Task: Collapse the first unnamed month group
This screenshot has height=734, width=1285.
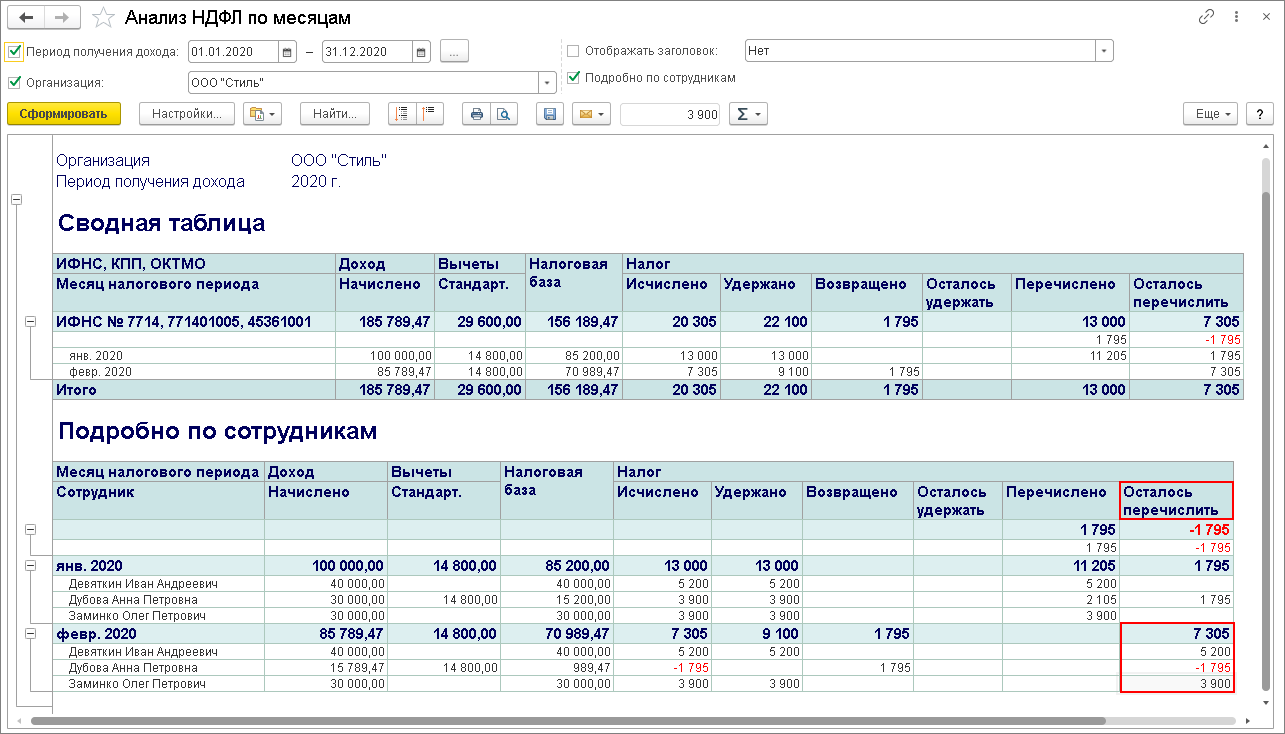Action: pos(30,529)
